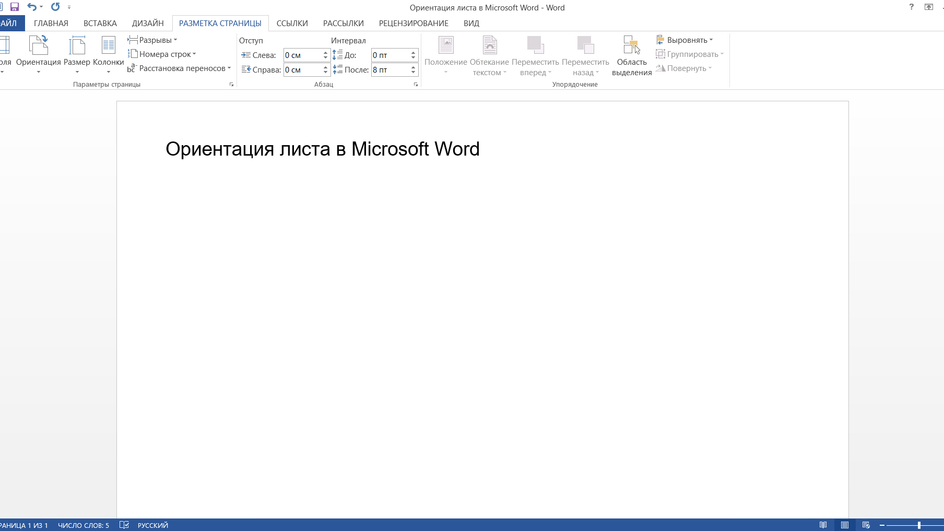The height and width of the screenshot is (531, 944).
Task: Click the Переместить назад icon
Action: pyautogui.click(x=585, y=45)
